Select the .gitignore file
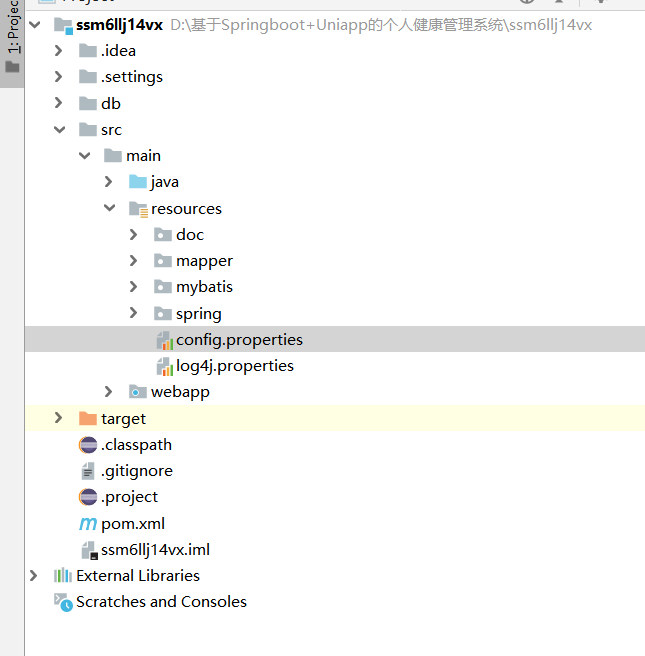Viewport: 645px width, 656px height. point(136,471)
